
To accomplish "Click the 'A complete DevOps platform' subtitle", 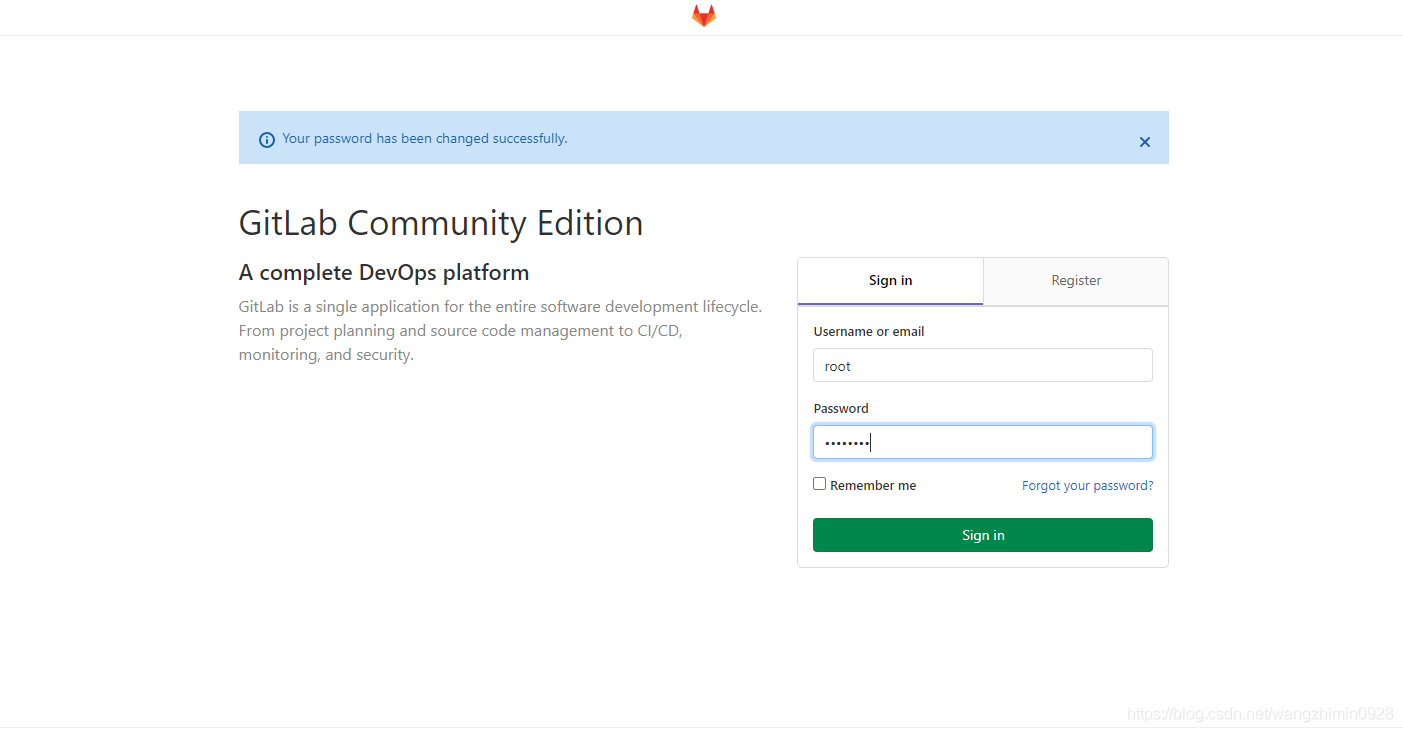I will (384, 273).
